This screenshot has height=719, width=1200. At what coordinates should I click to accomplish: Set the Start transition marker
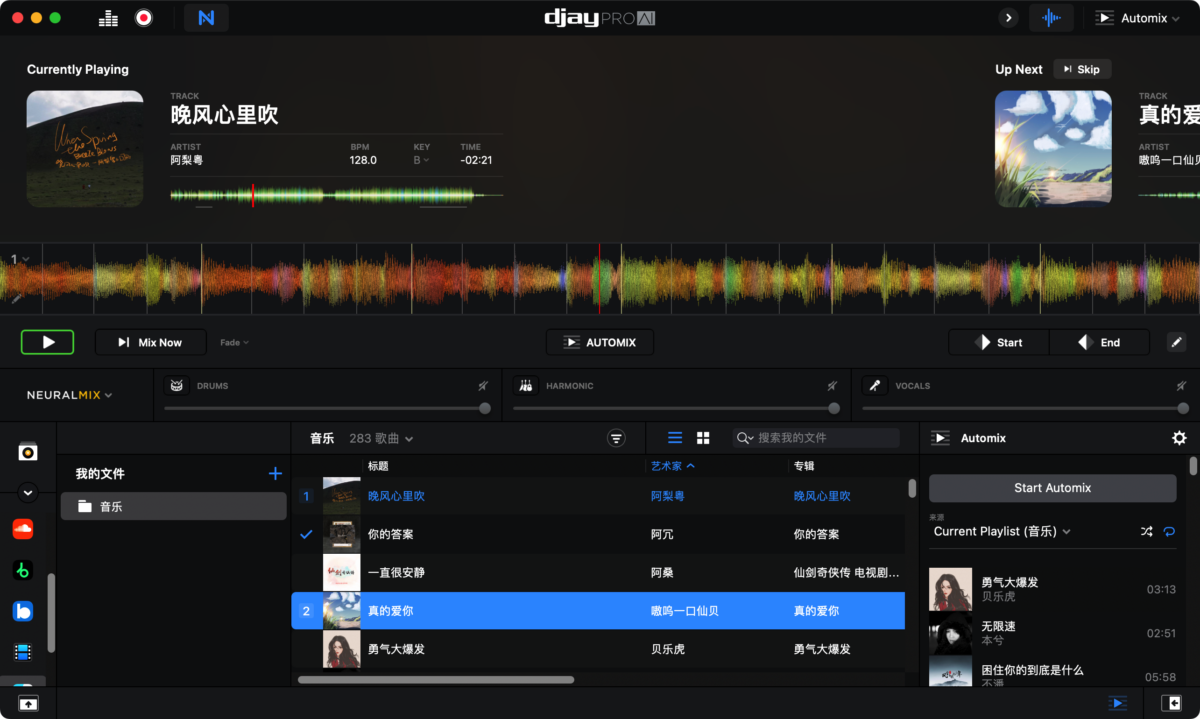(999, 342)
